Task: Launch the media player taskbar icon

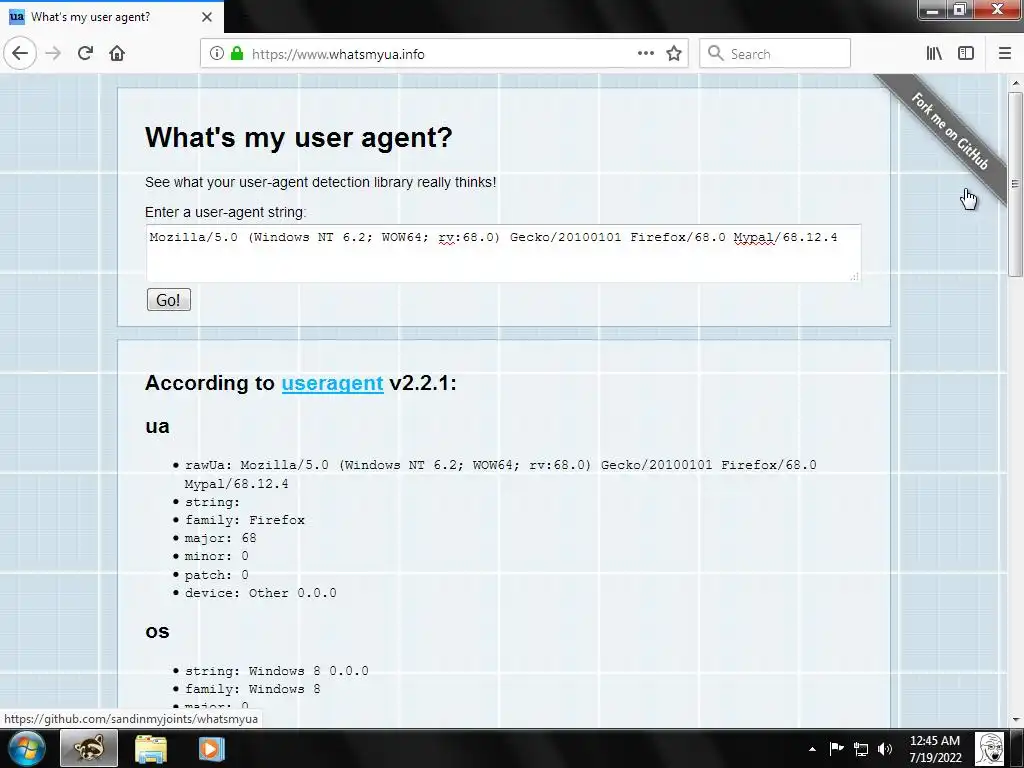Action: click(211, 748)
